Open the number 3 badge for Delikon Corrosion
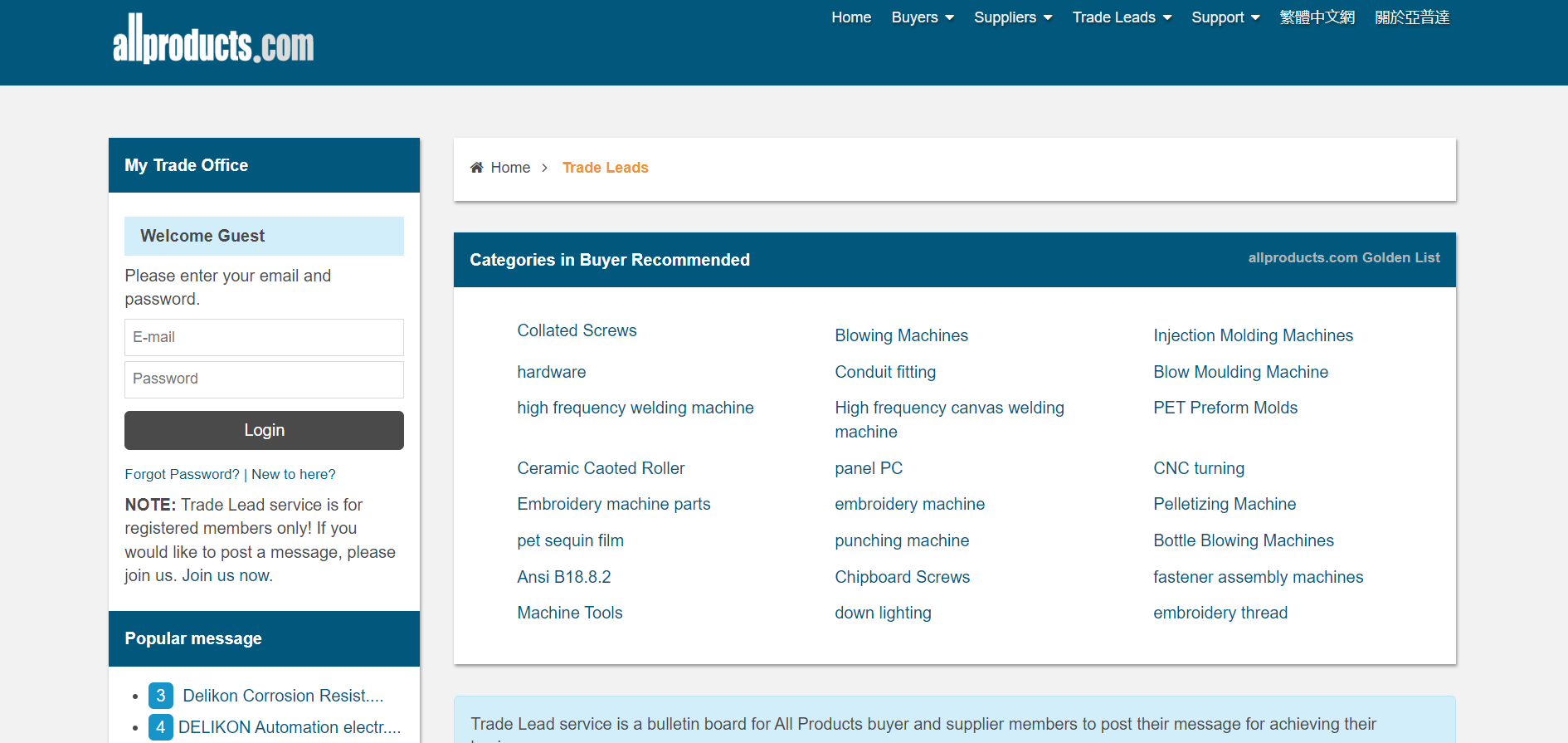The image size is (1568, 743). [161, 696]
